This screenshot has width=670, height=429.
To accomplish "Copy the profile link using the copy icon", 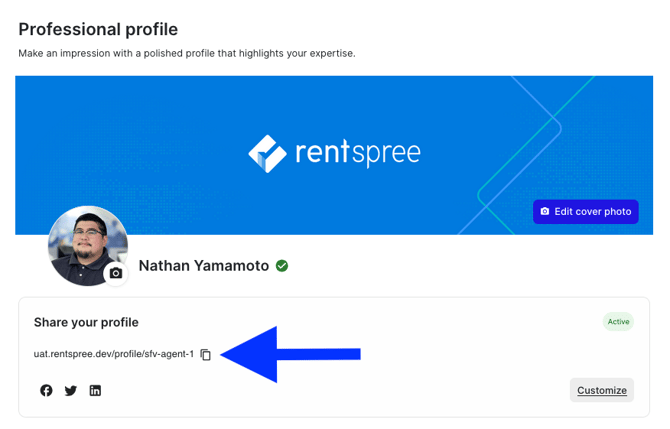I will tap(206, 355).
